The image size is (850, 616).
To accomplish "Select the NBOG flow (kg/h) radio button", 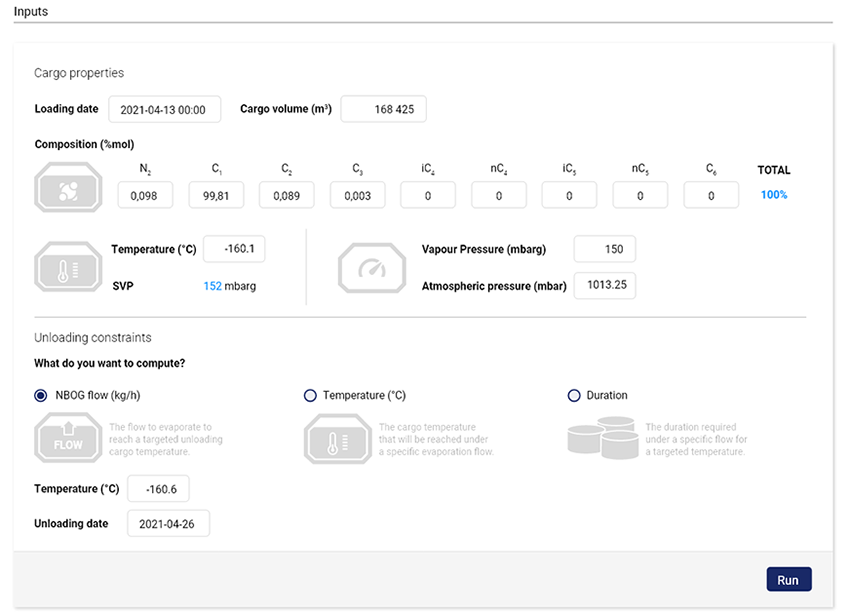I will 41,396.
